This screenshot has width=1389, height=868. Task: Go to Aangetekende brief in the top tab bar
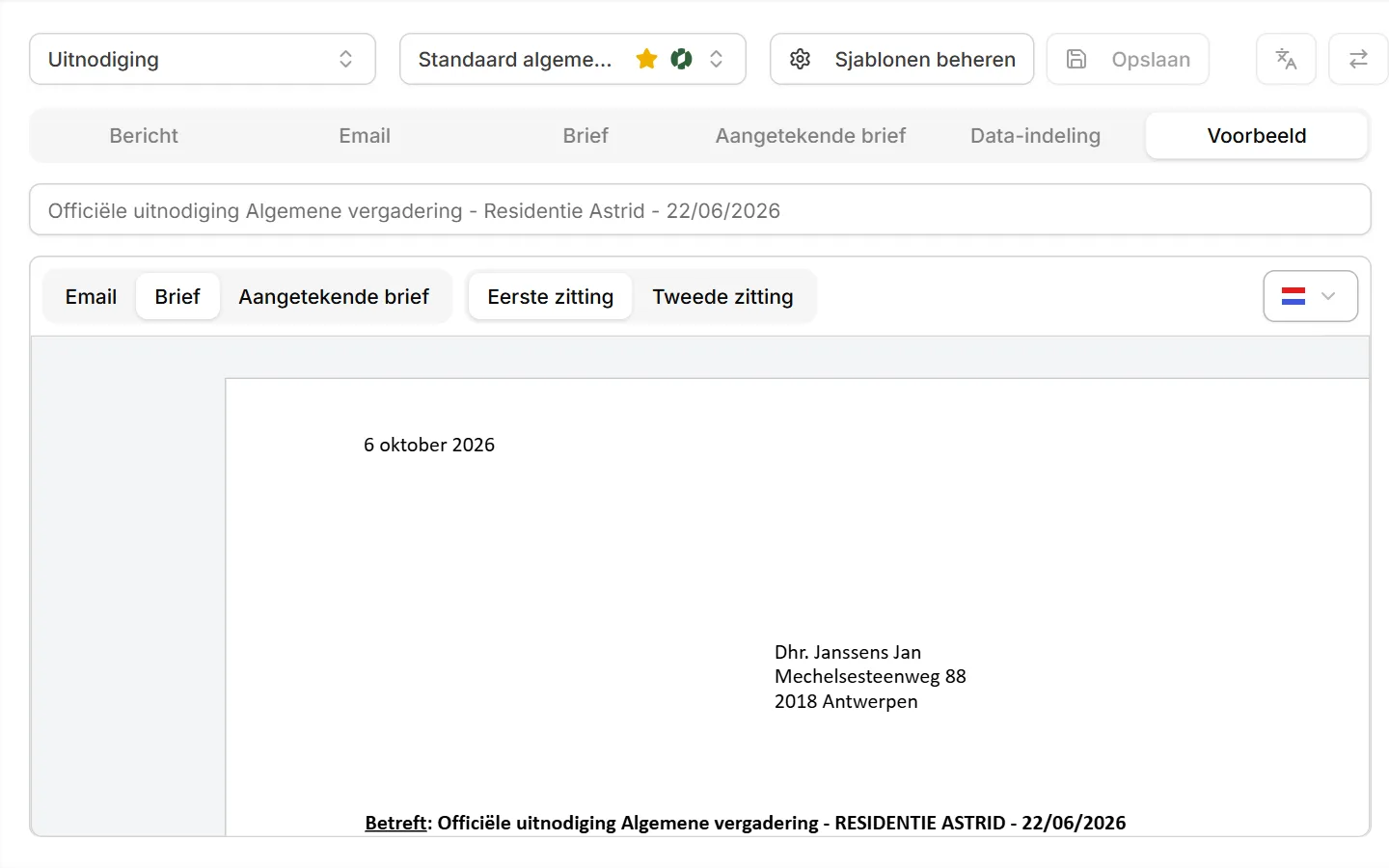[810, 136]
